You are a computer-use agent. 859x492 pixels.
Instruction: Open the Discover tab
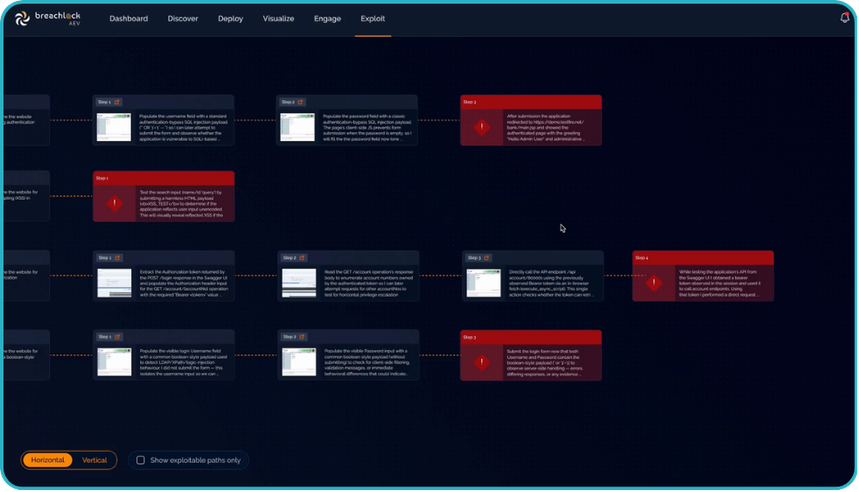(x=183, y=19)
